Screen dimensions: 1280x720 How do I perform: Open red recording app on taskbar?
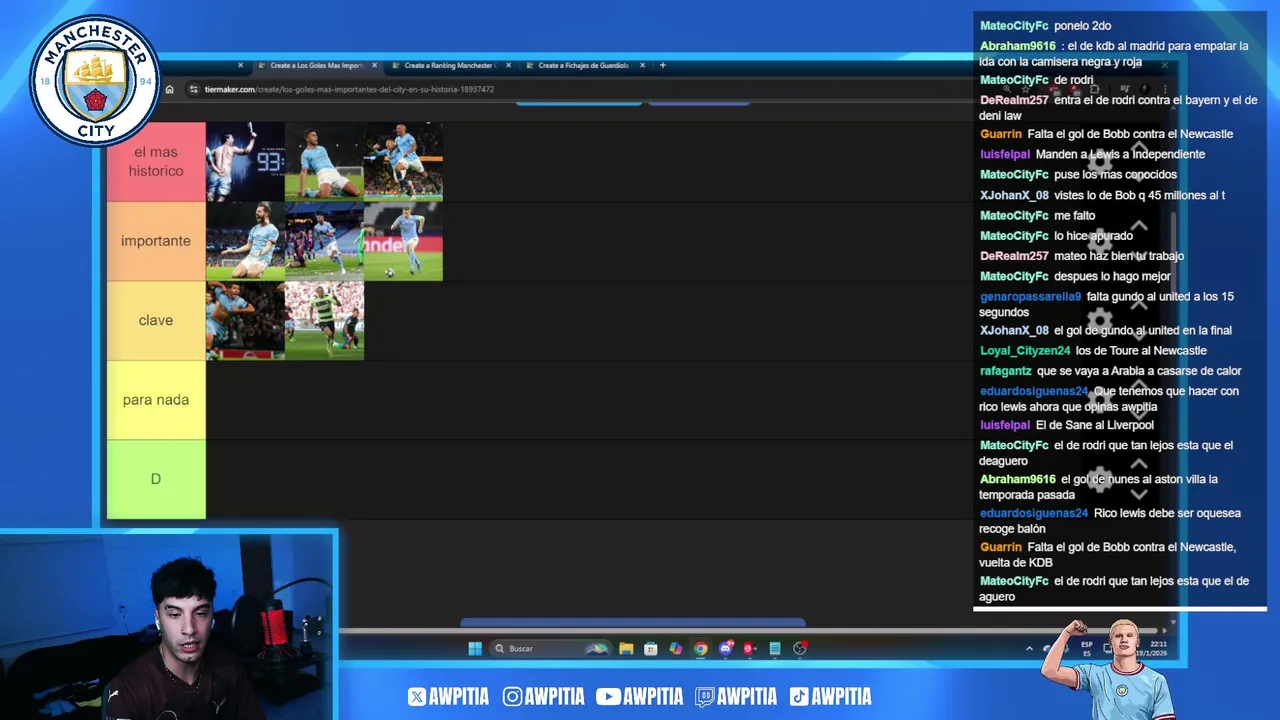pos(749,648)
